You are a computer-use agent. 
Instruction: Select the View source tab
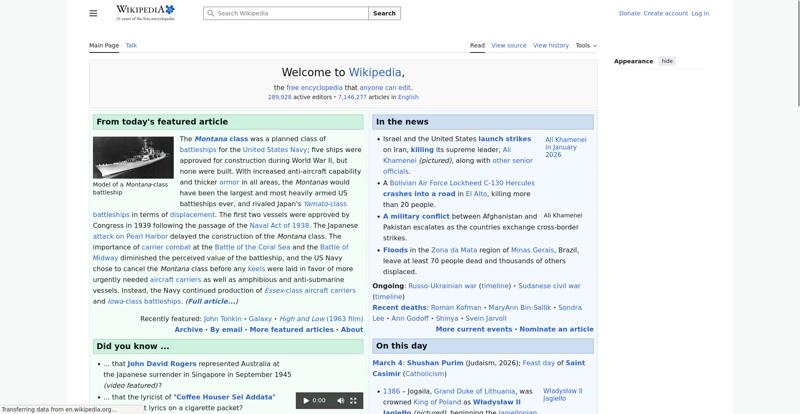(x=509, y=45)
